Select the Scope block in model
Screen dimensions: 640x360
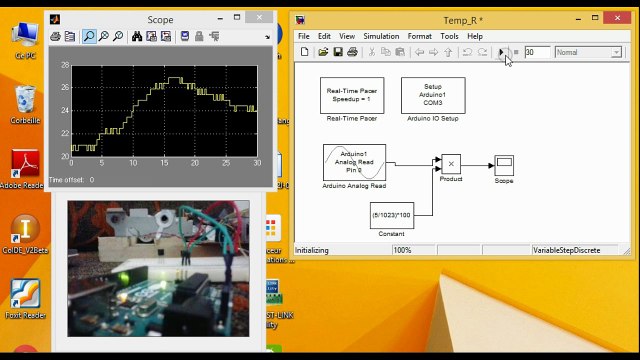coord(504,165)
